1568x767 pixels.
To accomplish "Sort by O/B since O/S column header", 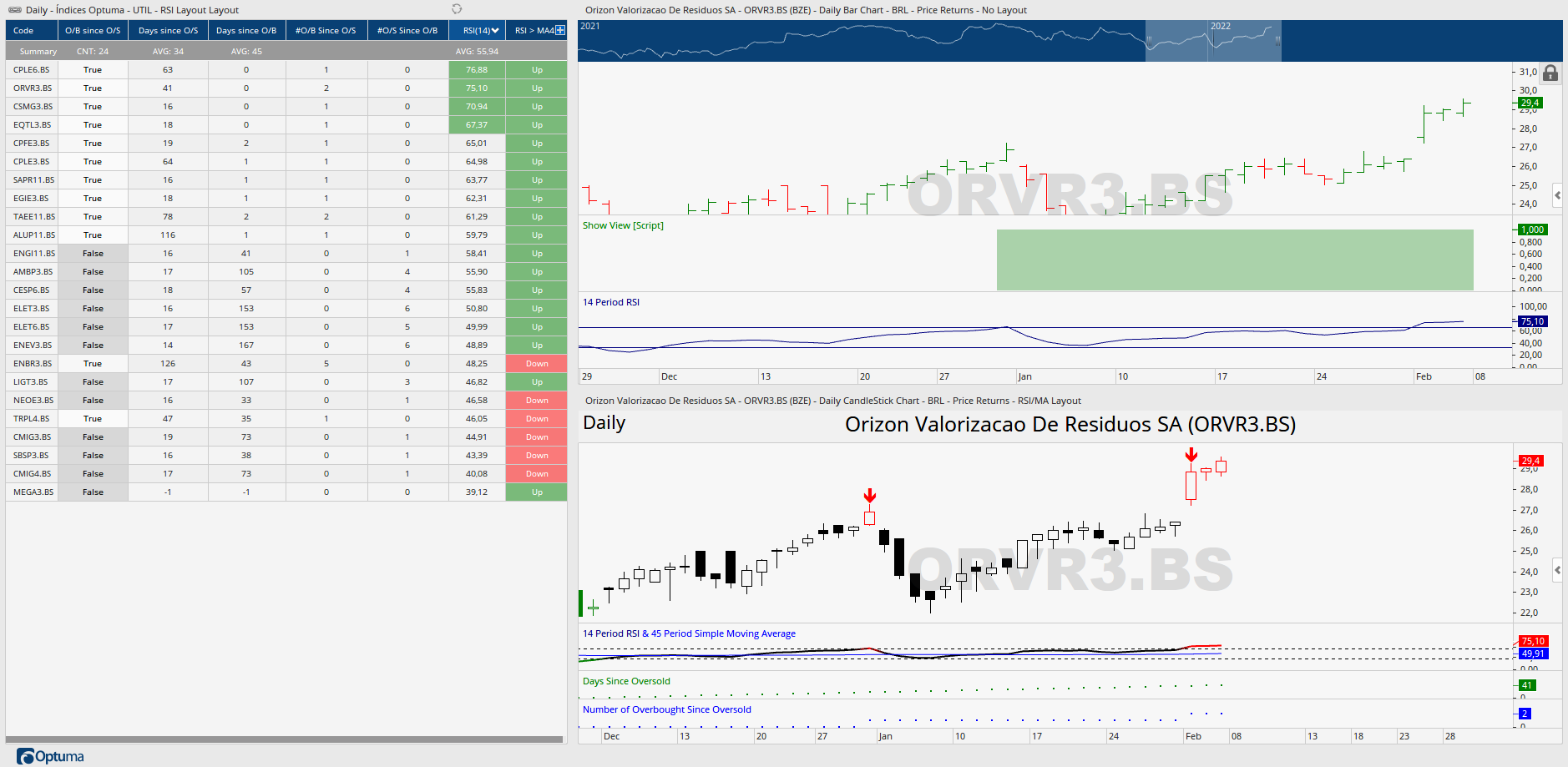I will pos(93,31).
